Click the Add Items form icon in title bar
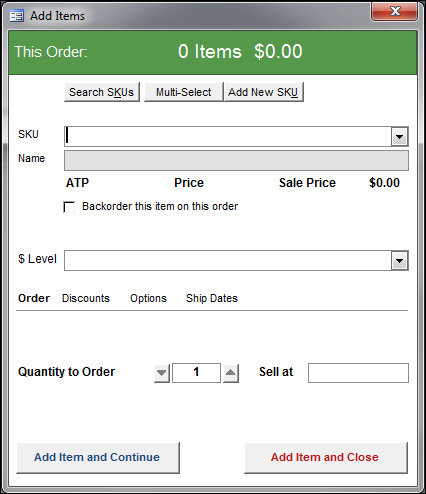 [x=17, y=16]
